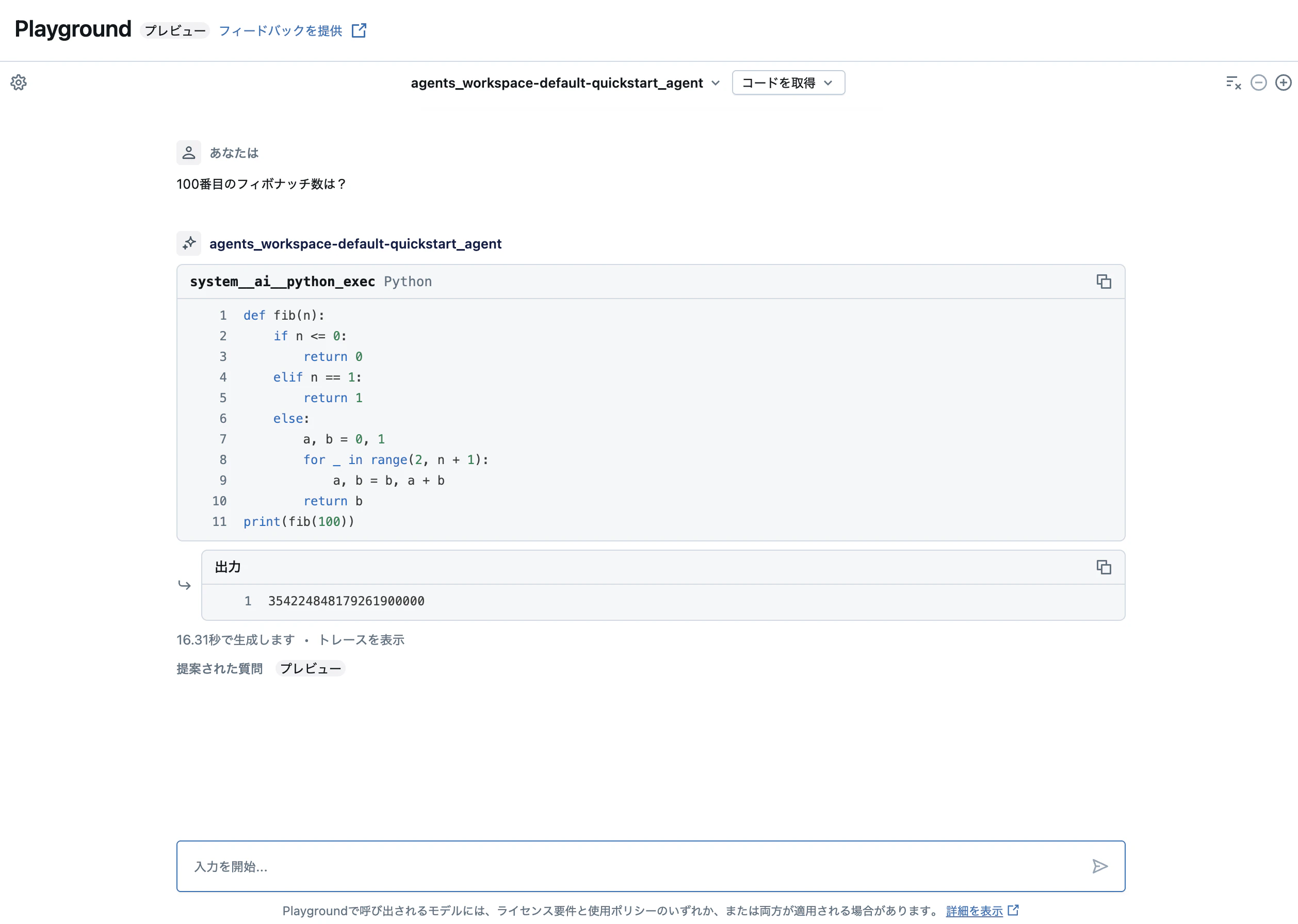Copy the 出力 output block
The image size is (1298, 924).
tap(1104, 567)
